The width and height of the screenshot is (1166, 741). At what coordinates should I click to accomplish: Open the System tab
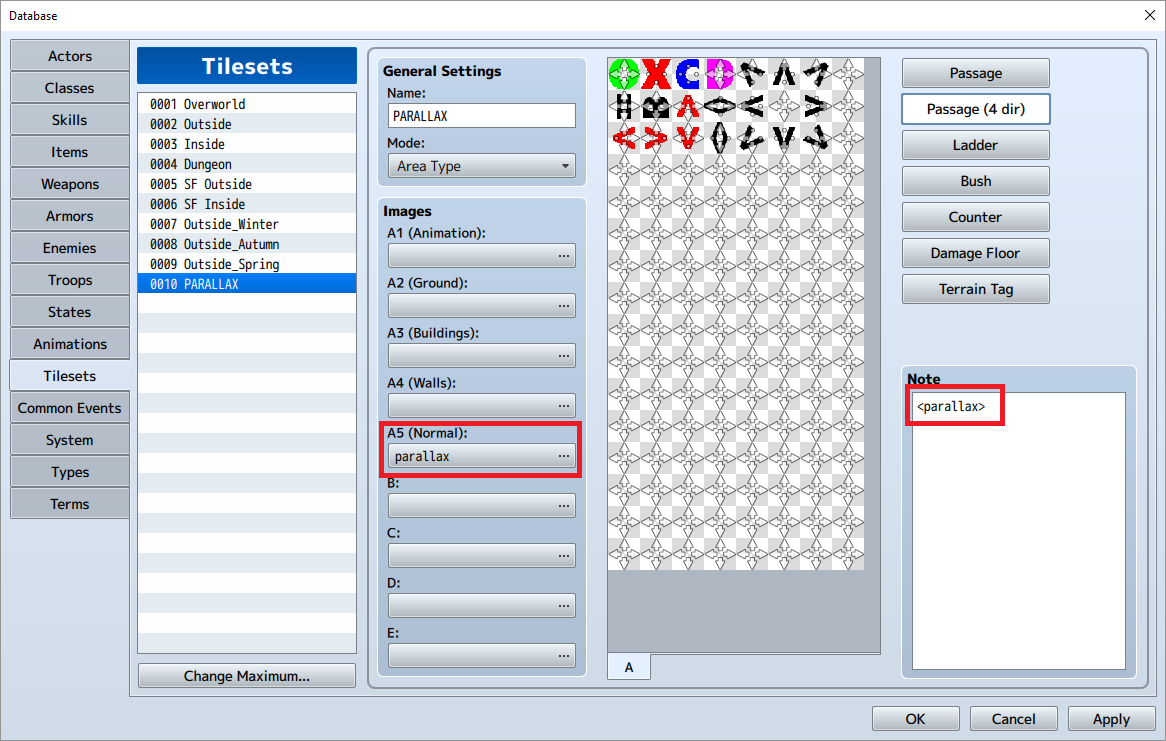70,440
